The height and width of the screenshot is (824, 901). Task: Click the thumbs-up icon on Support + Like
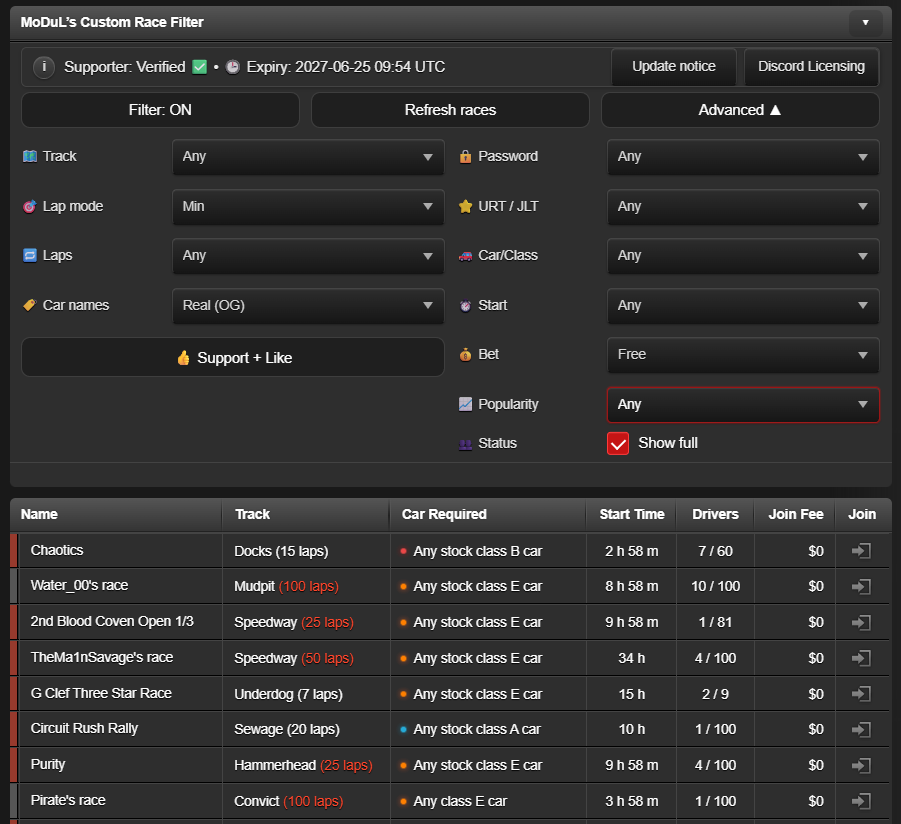pos(183,358)
